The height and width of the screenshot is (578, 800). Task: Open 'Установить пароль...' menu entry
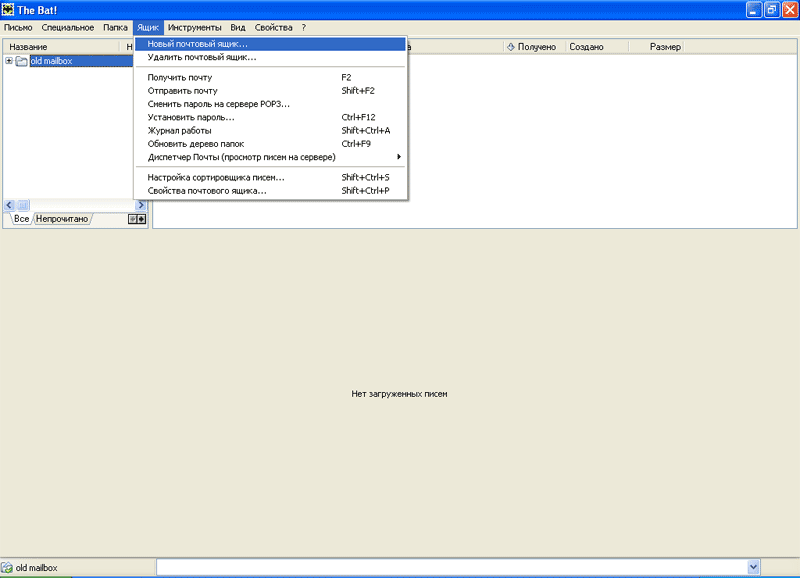(270, 117)
